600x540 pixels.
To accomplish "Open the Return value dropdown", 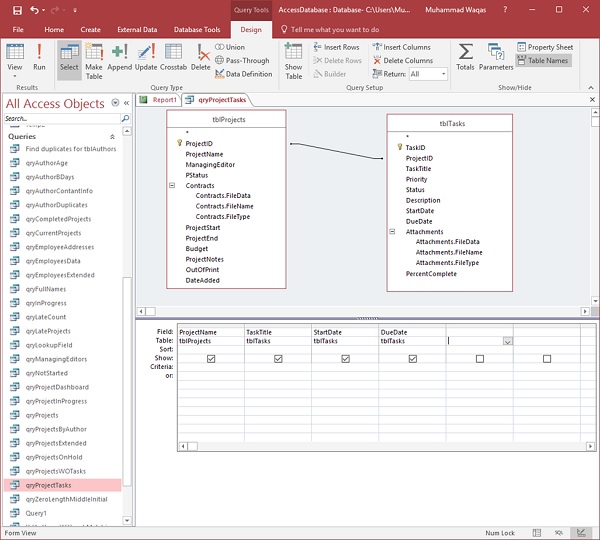I will point(443,74).
